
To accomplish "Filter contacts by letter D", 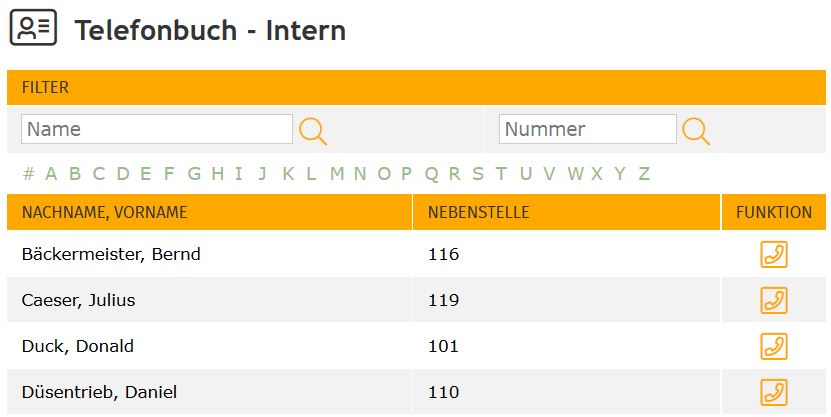I will point(123,174).
